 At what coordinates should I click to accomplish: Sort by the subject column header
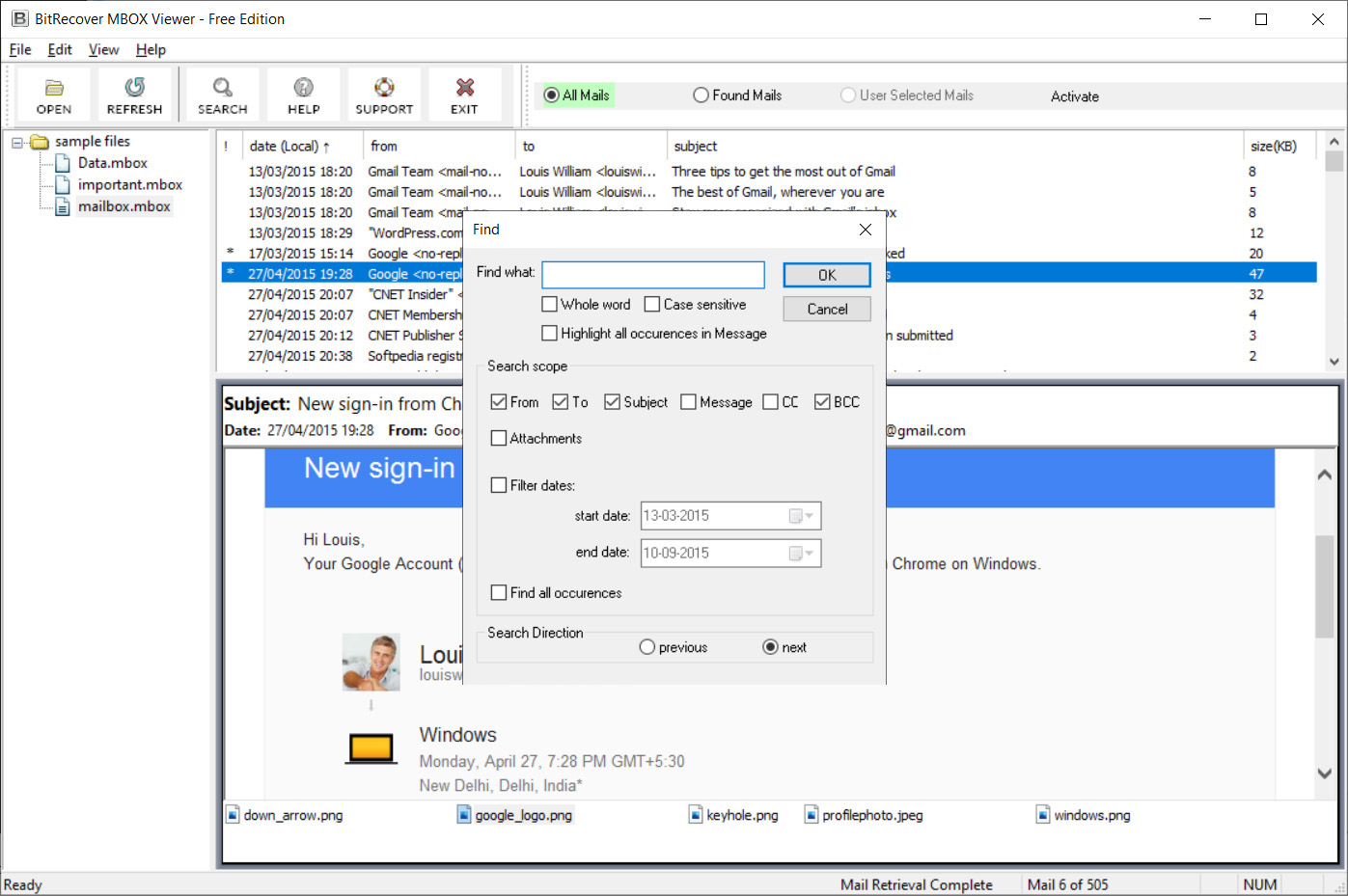pyautogui.click(x=954, y=147)
